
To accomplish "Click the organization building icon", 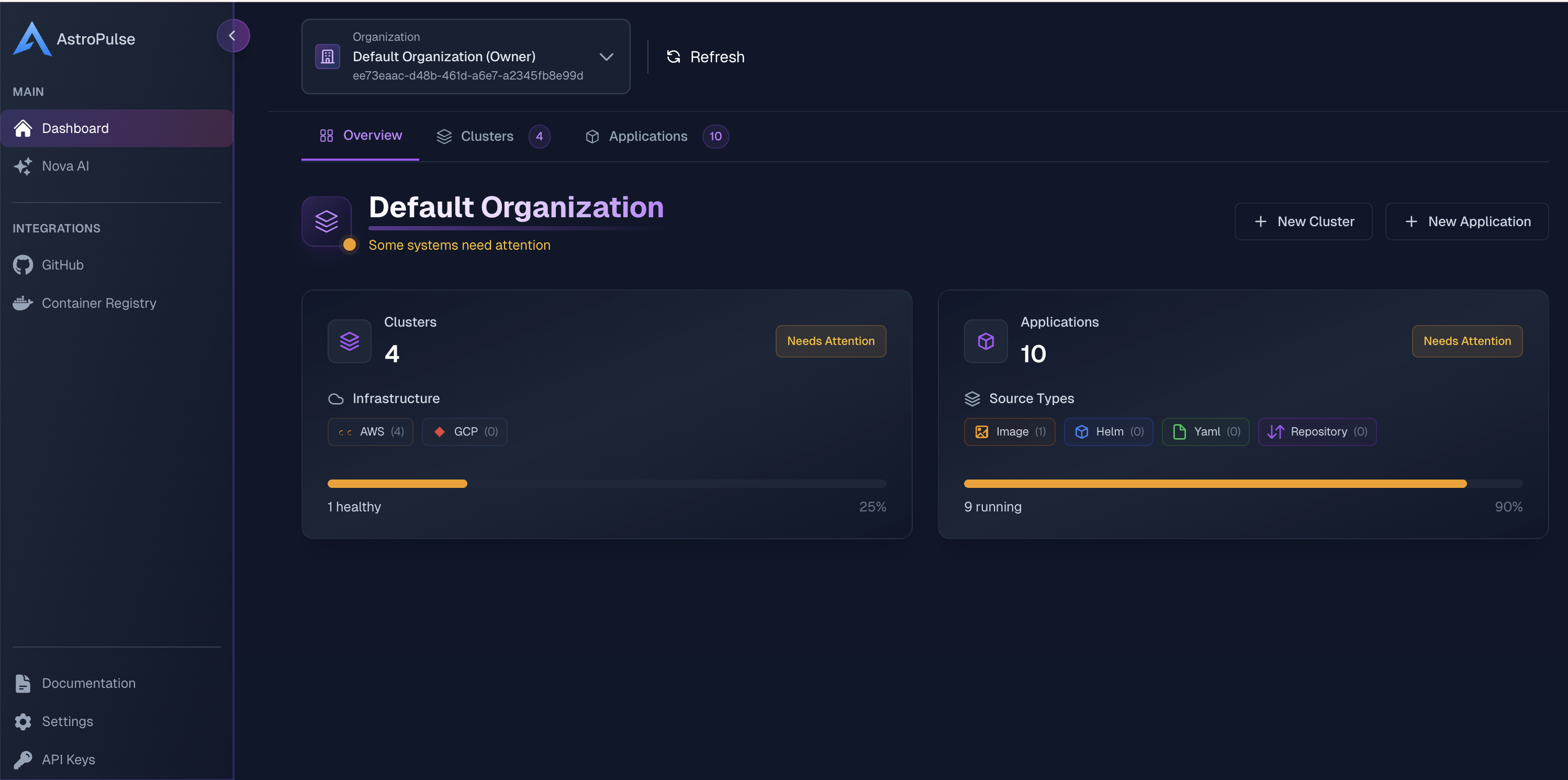I will (x=328, y=57).
